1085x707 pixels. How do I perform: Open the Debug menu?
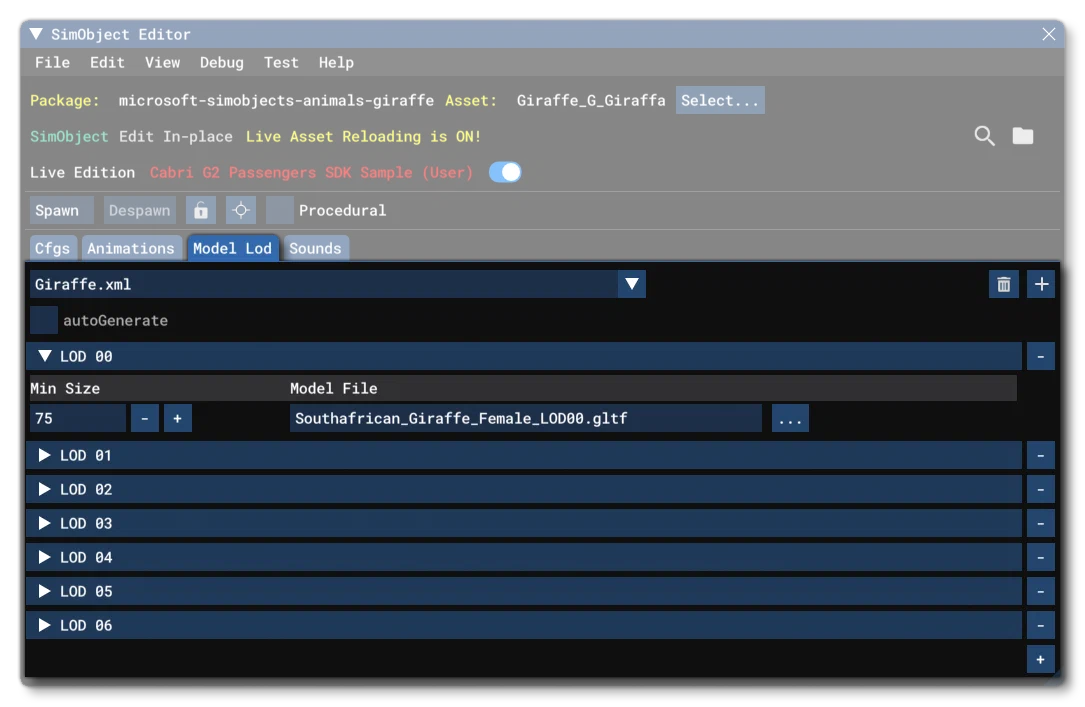tap(221, 62)
